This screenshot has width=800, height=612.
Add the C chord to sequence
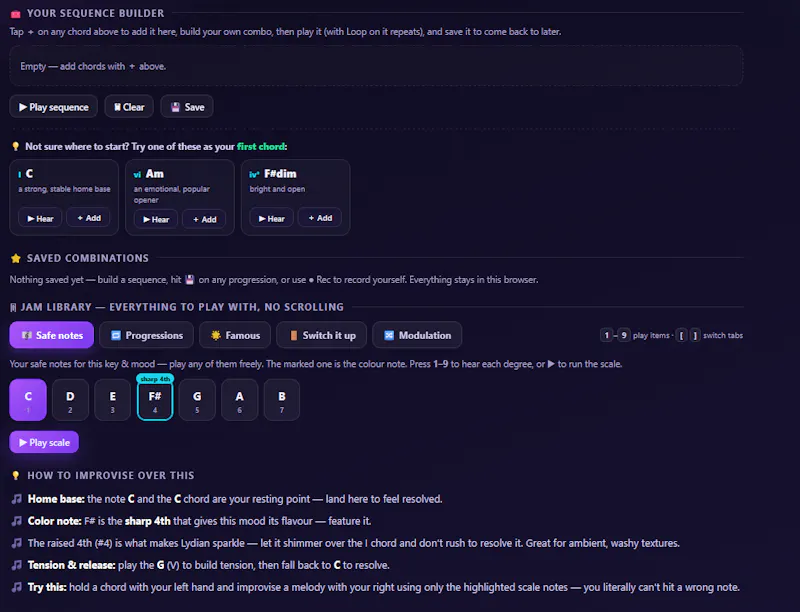click(x=88, y=218)
